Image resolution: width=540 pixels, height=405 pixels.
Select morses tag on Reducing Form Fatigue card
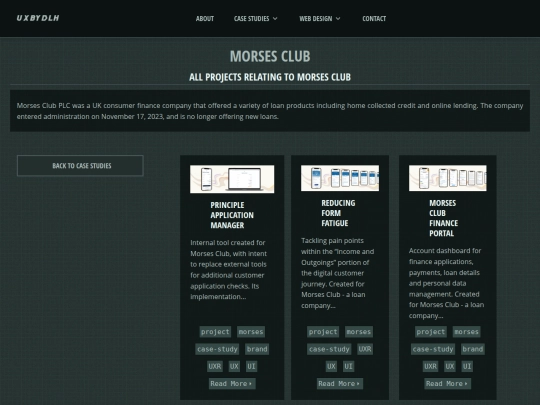pyautogui.click(x=359, y=332)
